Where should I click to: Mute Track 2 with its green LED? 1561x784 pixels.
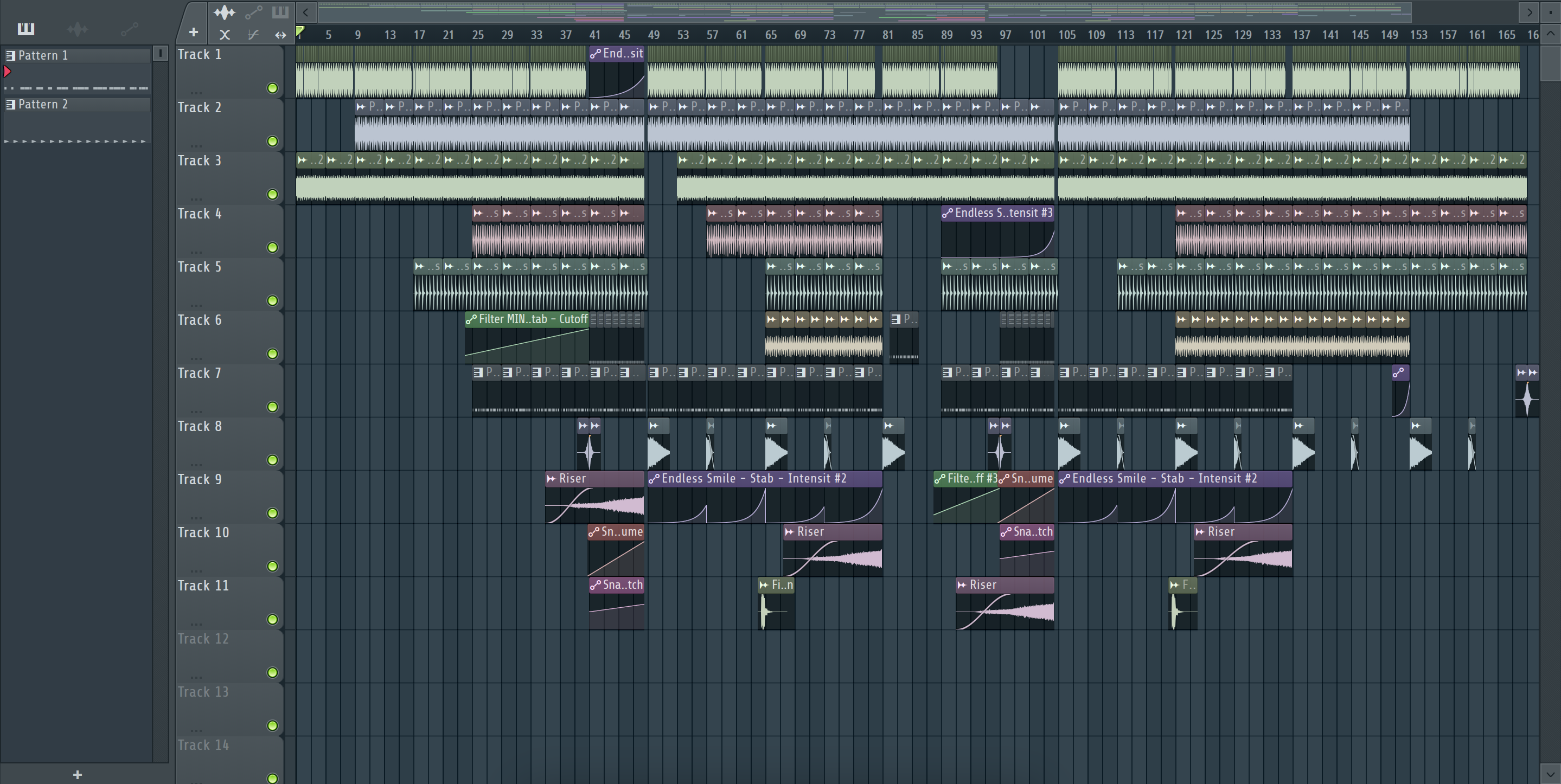point(273,141)
